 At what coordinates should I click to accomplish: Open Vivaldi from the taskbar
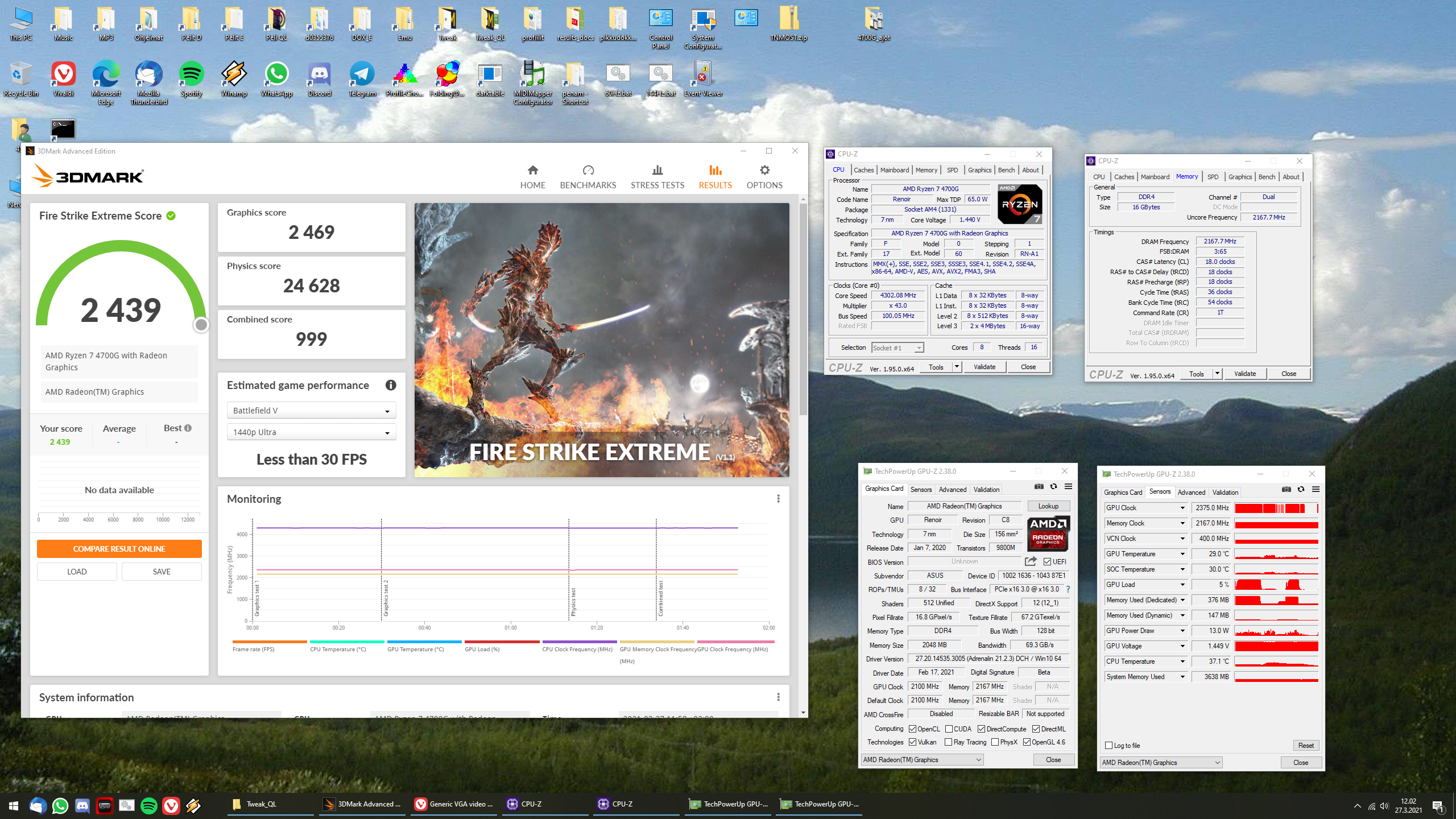(171, 805)
